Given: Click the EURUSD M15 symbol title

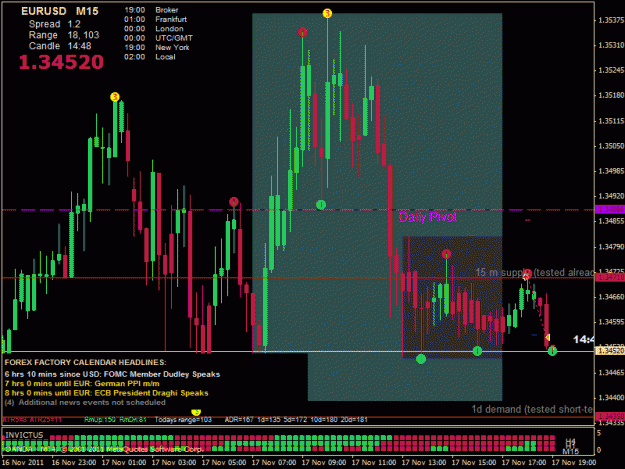Looking at the screenshot, I should 60,11.
